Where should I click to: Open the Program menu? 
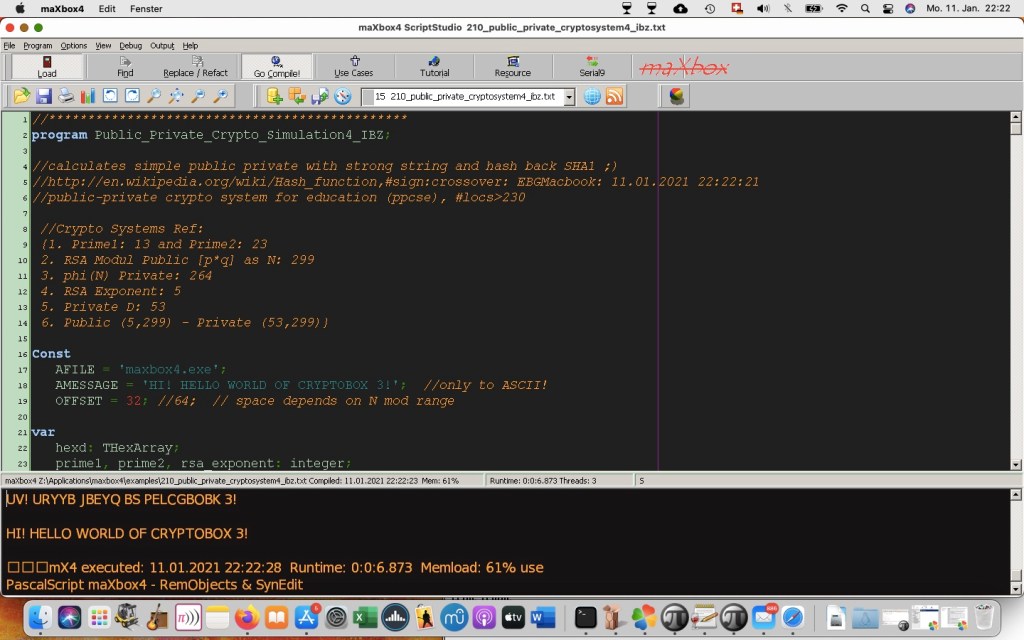pyautogui.click(x=38, y=46)
